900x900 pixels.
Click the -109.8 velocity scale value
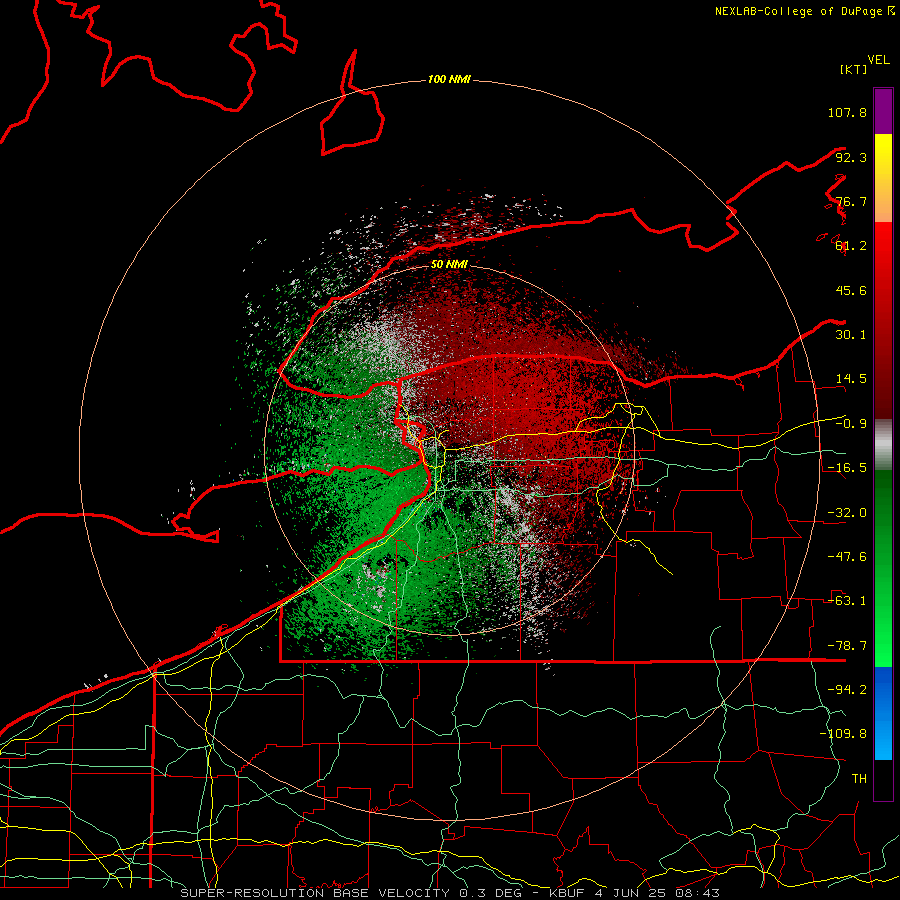pos(843,734)
